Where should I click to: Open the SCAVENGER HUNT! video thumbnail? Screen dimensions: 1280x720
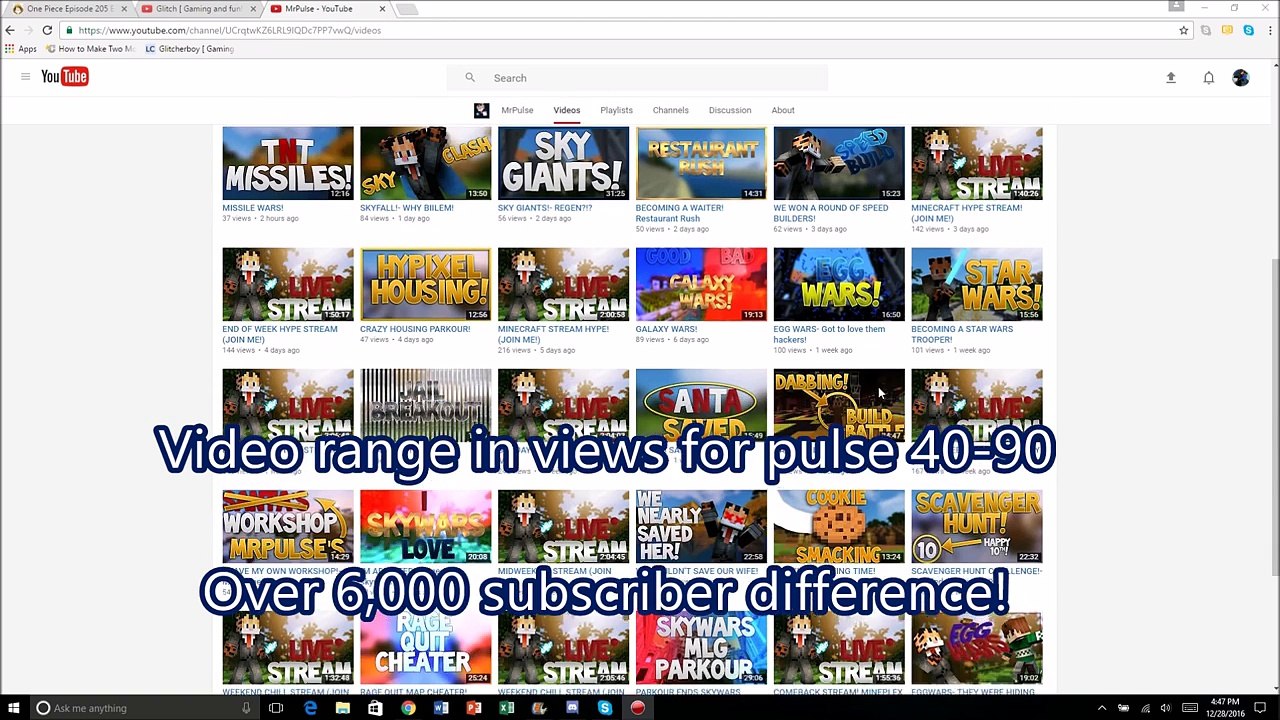coord(977,527)
